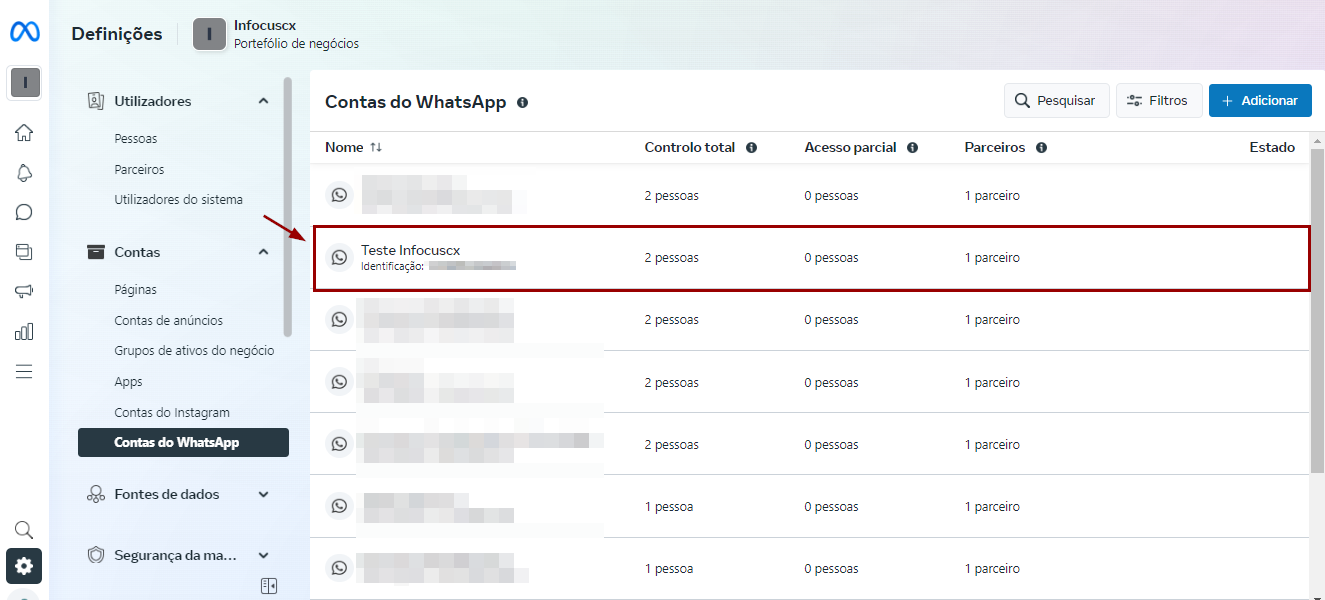Go to Contas do Instagram
1325x600 pixels.
(171, 412)
